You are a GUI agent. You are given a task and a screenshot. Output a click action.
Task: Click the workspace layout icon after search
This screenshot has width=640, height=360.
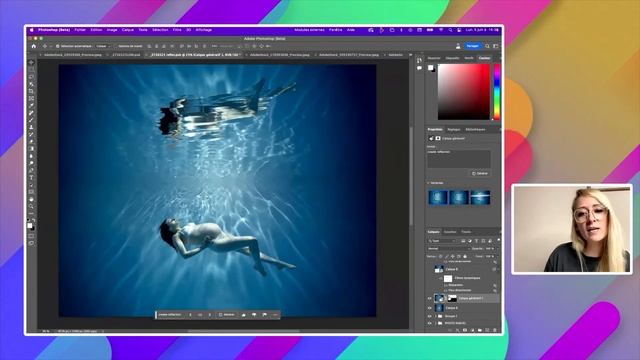pos(496,46)
